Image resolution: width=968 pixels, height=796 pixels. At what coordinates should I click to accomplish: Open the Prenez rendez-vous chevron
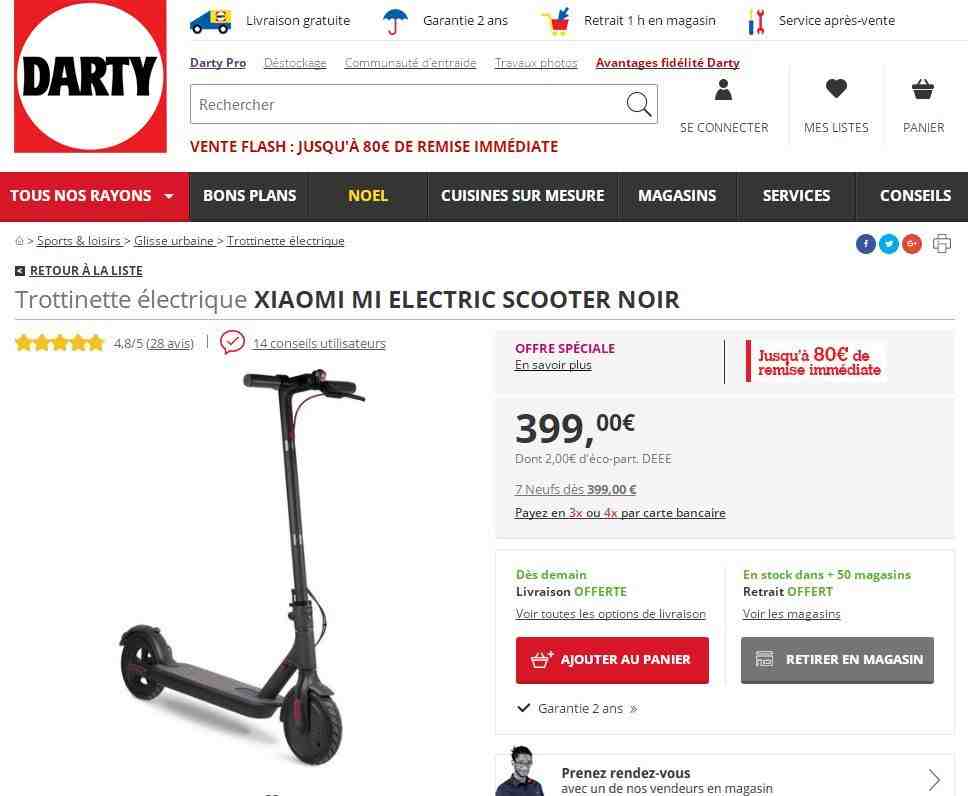[934, 780]
